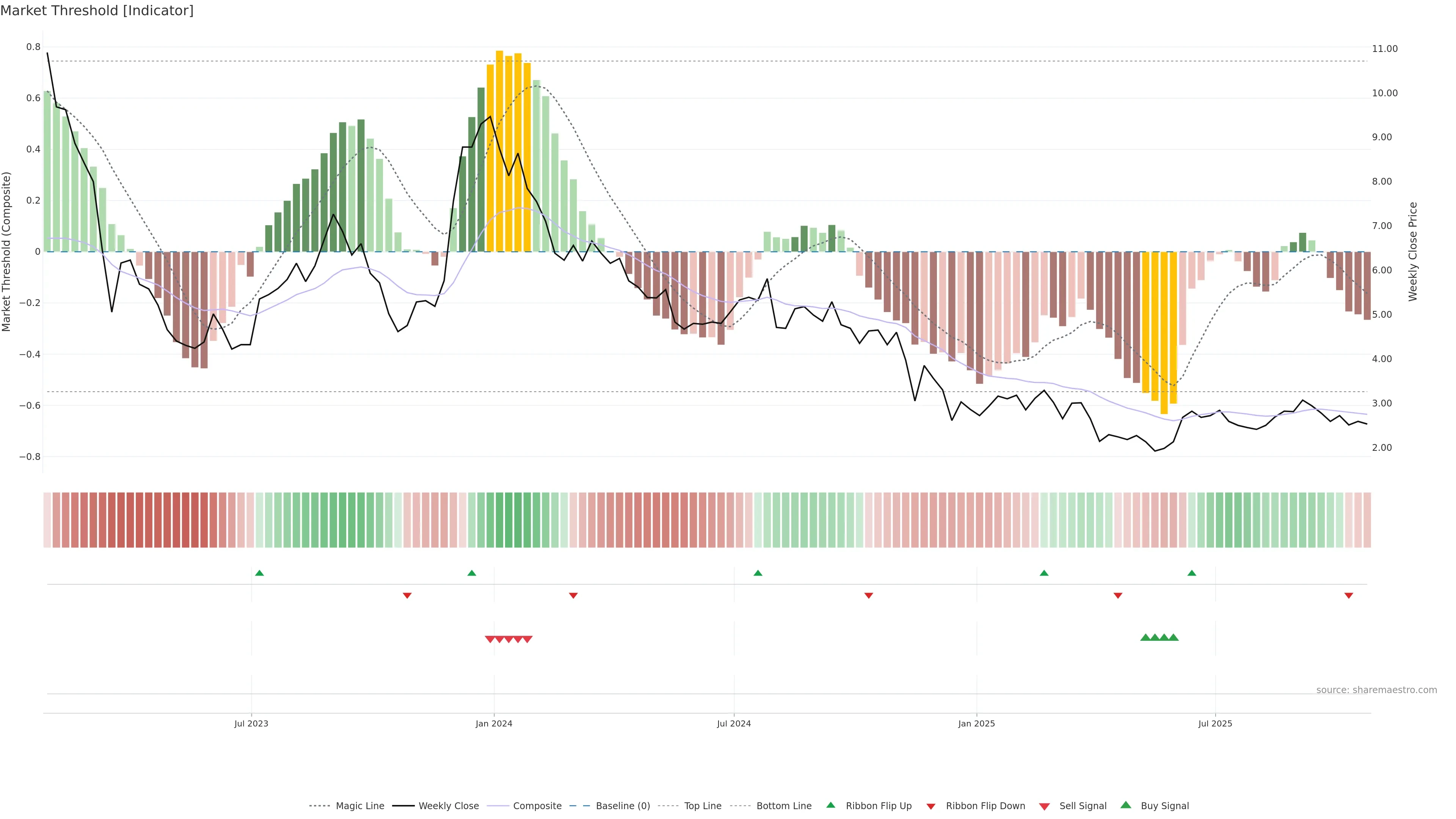Click the Ribbon Flip Up legend triangle icon
The height and width of the screenshot is (819, 1456).
[830, 805]
